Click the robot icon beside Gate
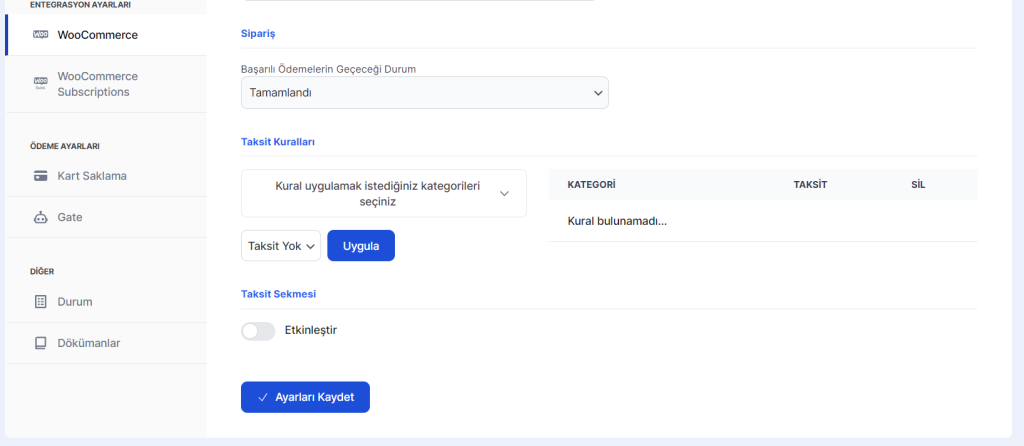1024x446 pixels. point(41,217)
